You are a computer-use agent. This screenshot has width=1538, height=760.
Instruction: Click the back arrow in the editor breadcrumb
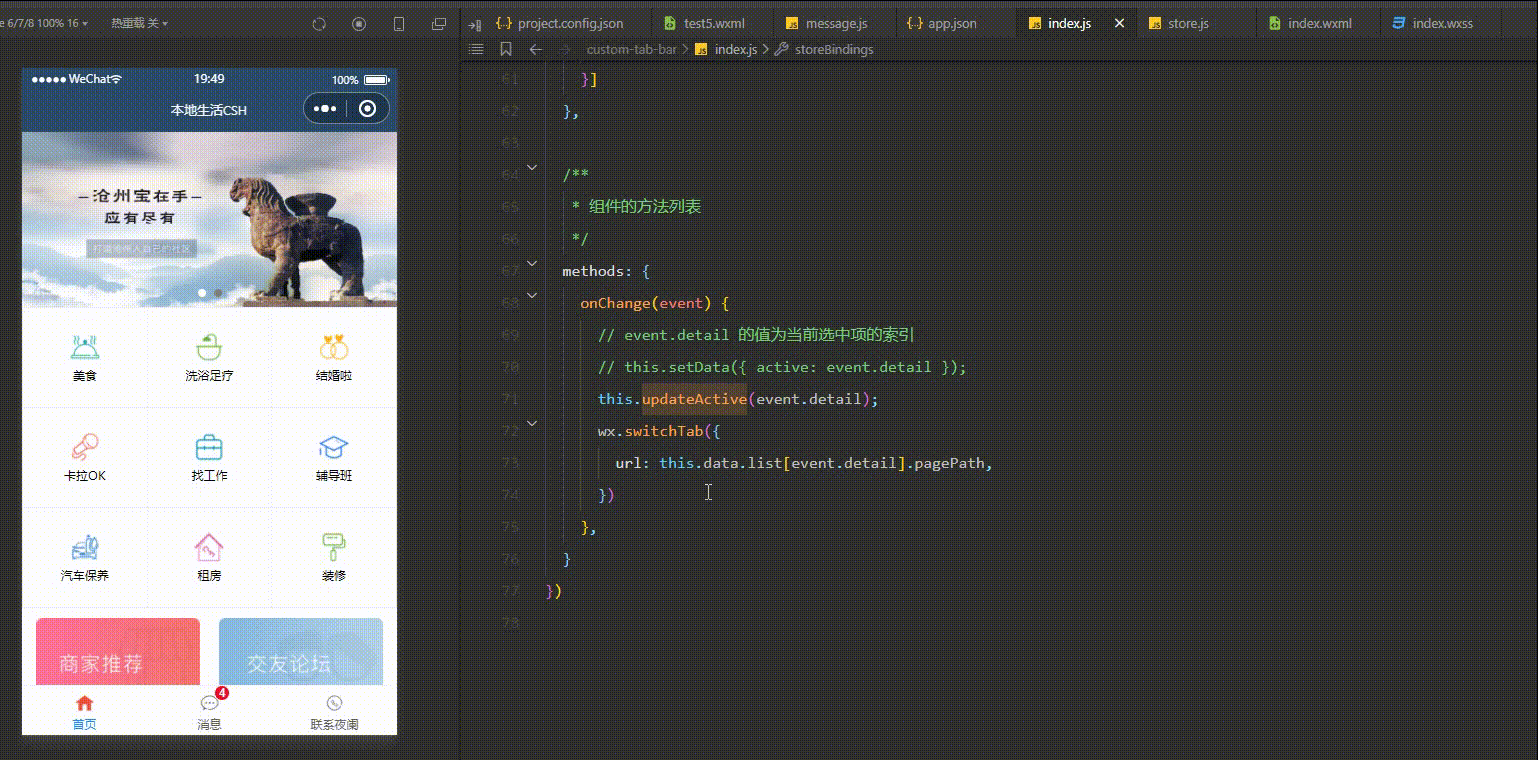(x=536, y=49)
